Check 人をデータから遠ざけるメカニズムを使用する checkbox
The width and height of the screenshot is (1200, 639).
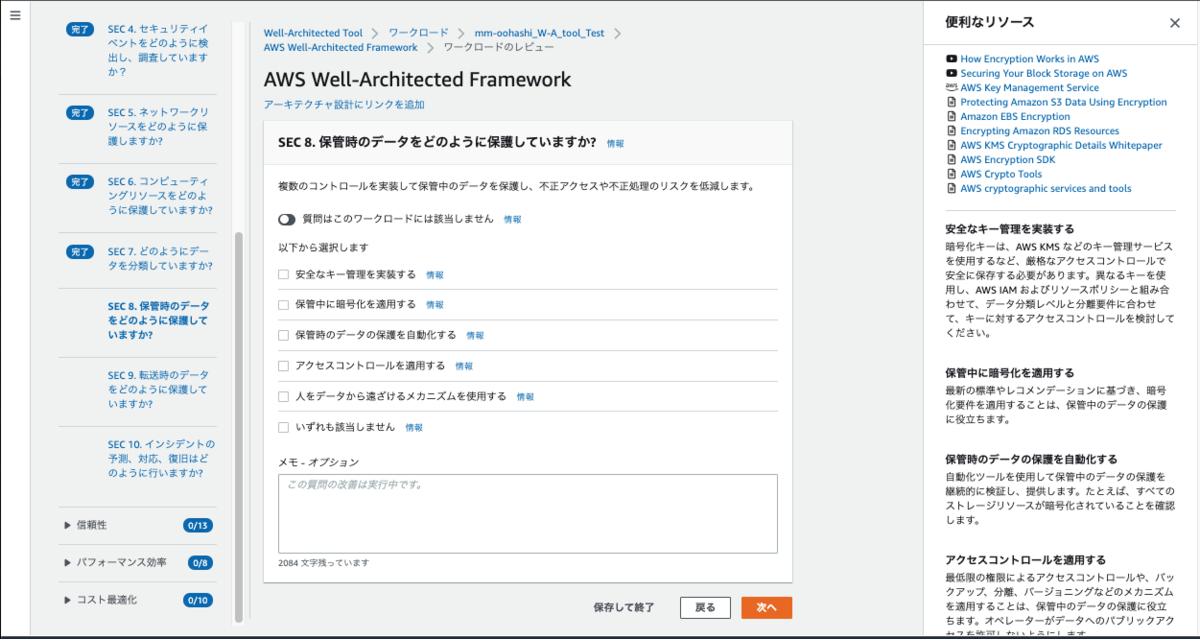coord(284,396)
